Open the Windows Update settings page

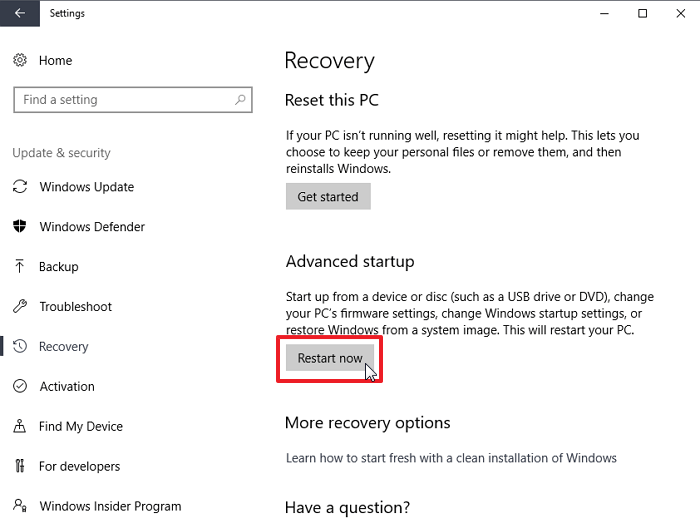[86, 187]
